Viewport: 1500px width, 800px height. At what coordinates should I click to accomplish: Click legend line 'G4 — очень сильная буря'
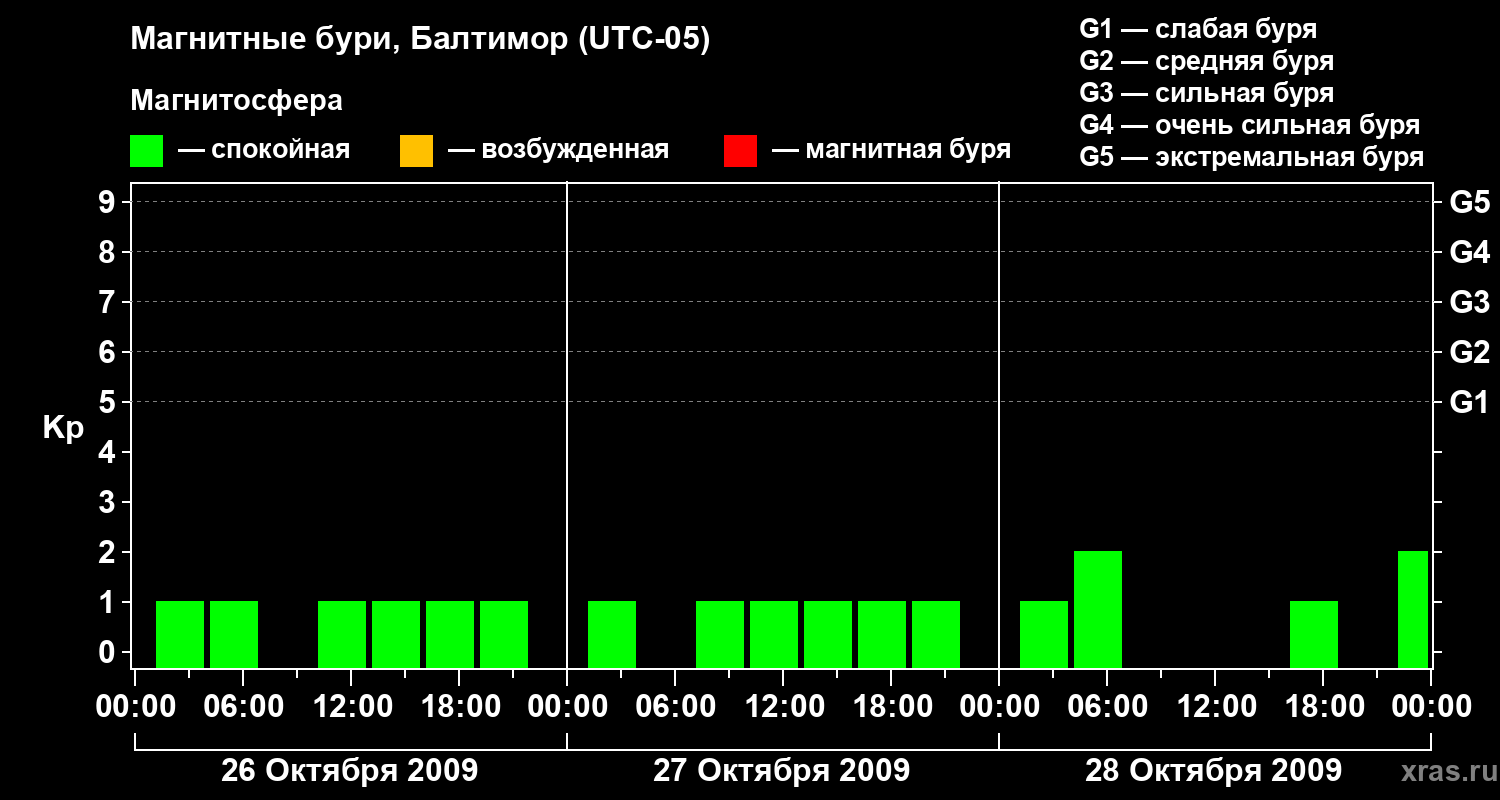(1250, 125)
